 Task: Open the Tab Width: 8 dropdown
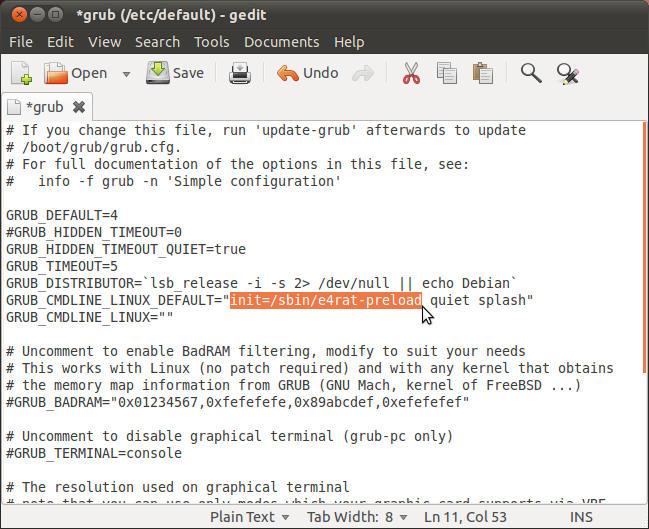[x=357, y=517]
